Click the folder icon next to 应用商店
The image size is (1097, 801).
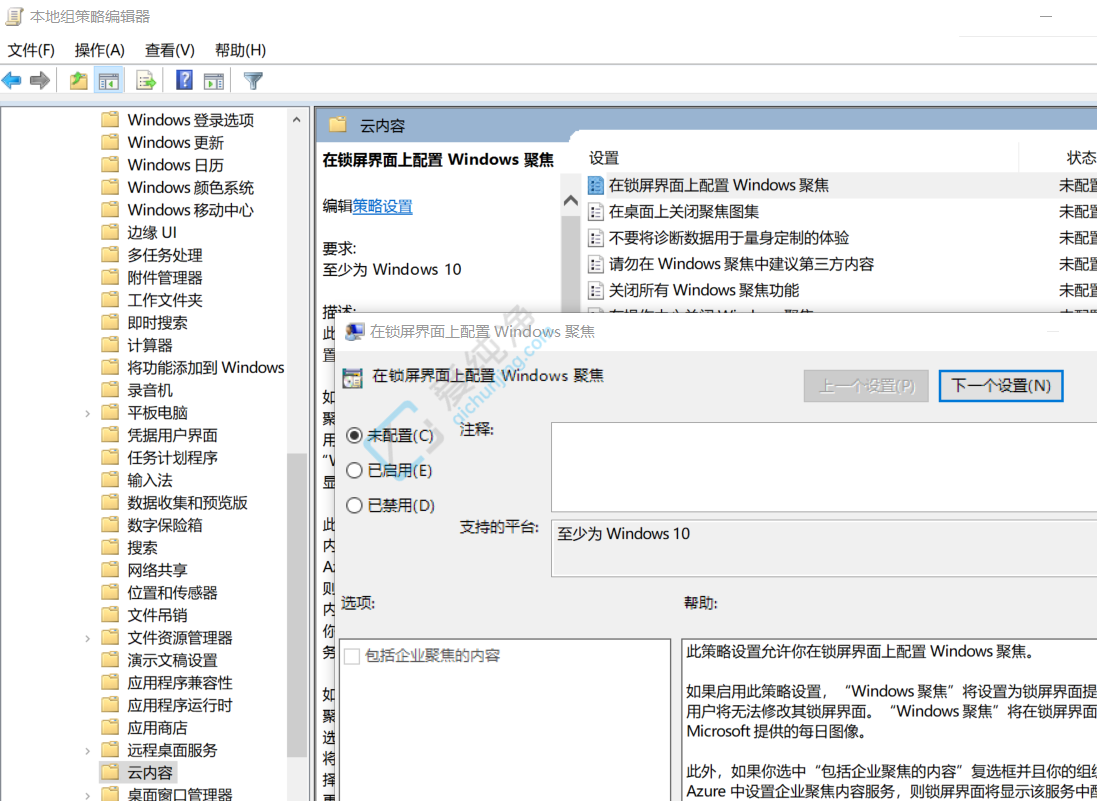[110, 728]
